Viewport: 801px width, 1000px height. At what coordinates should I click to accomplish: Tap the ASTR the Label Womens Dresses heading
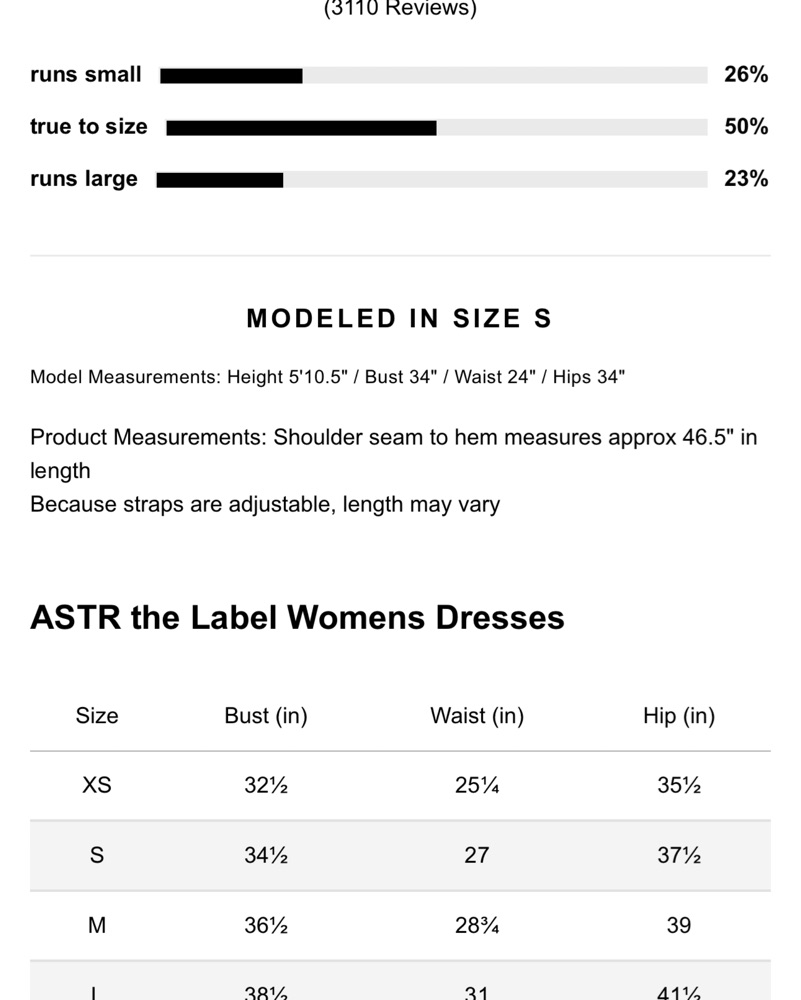coord(297,617)
